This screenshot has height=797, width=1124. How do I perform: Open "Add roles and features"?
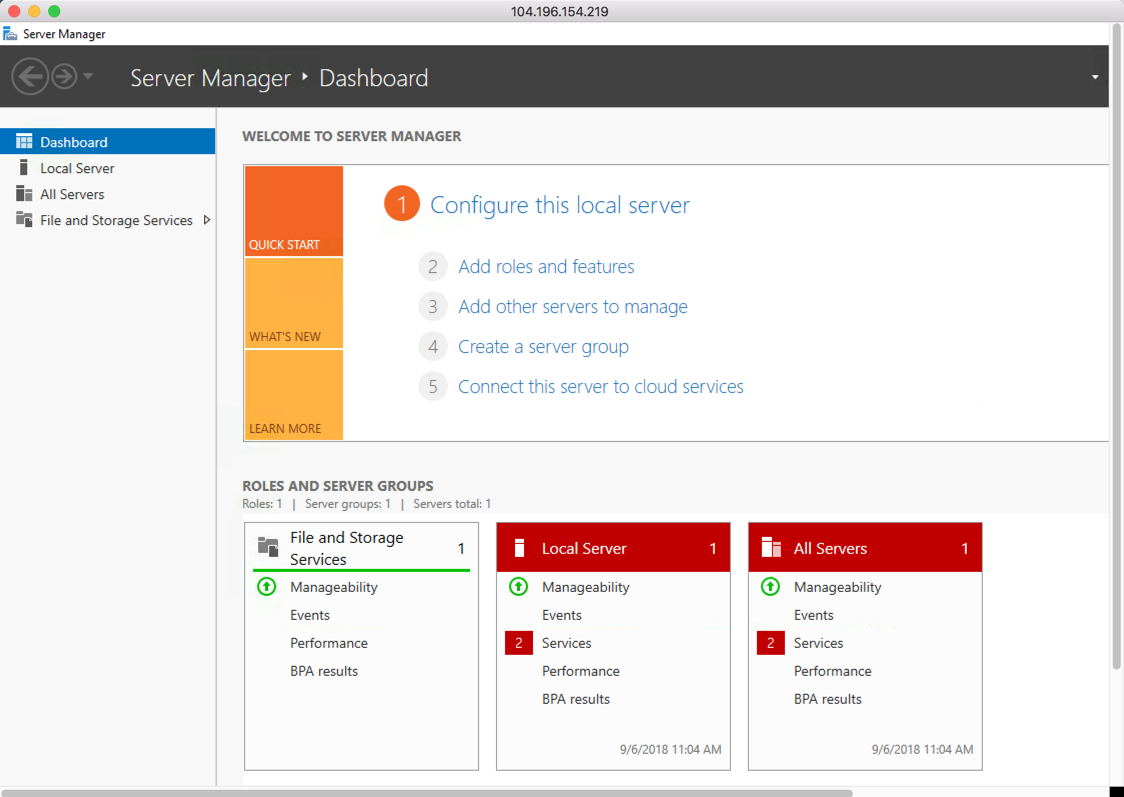(546, 266)
